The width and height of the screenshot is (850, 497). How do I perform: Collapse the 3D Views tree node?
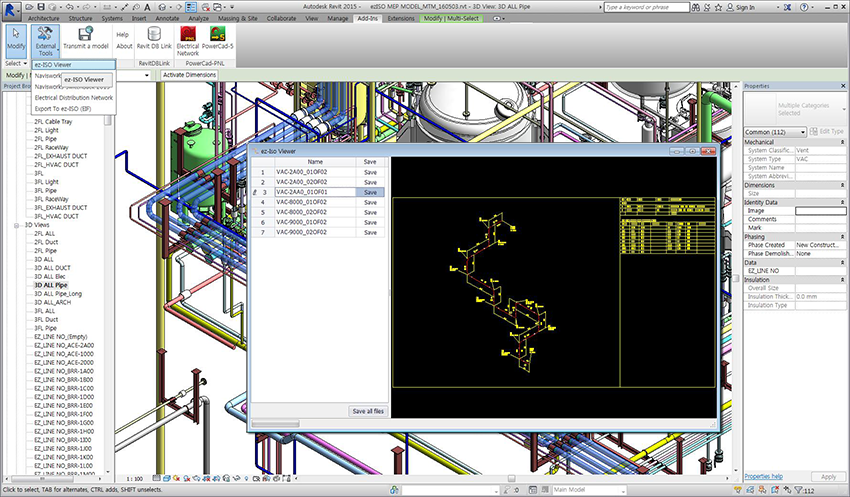coord(17,225)
